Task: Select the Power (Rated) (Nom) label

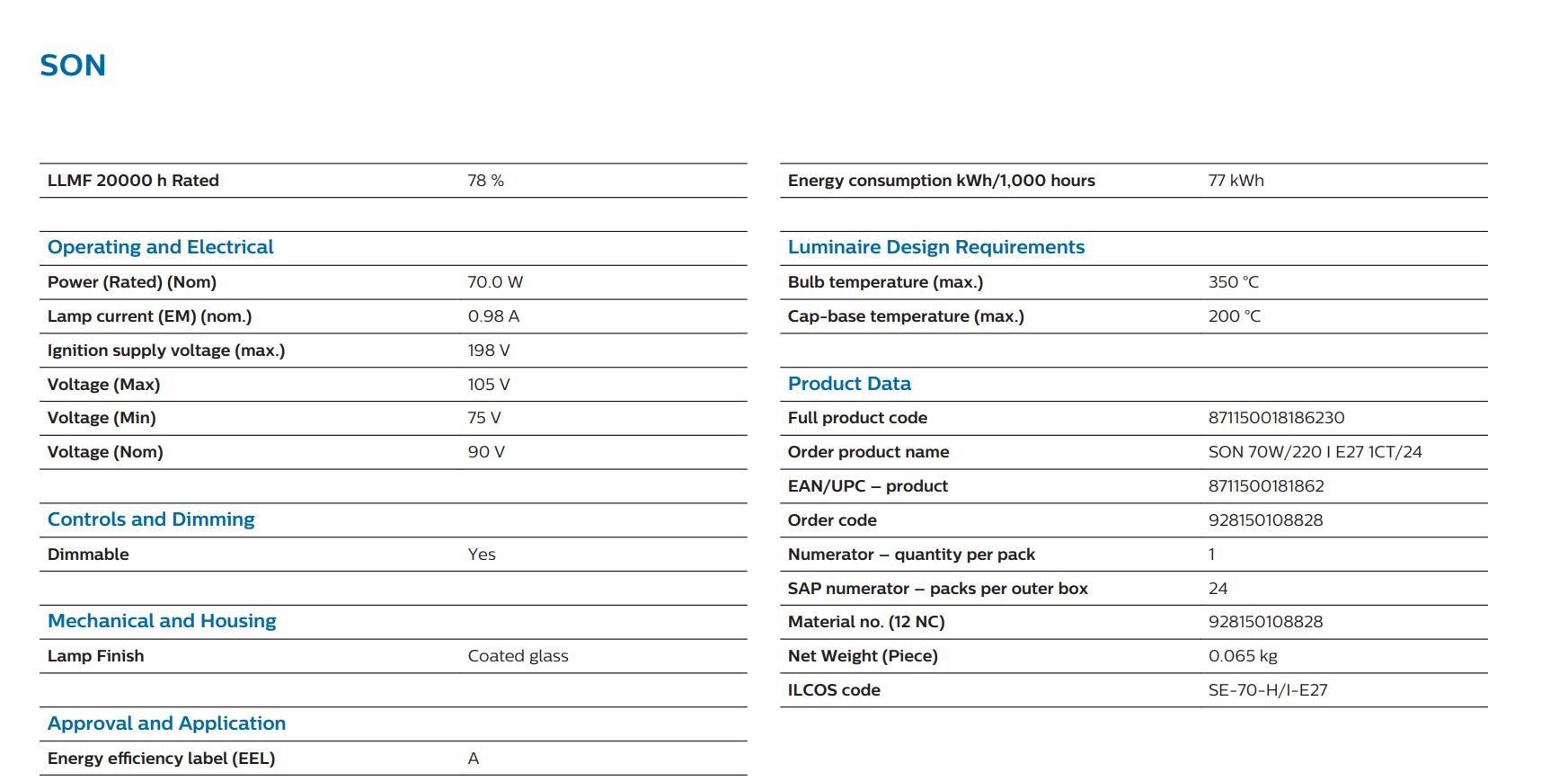Action: (132, 282)
